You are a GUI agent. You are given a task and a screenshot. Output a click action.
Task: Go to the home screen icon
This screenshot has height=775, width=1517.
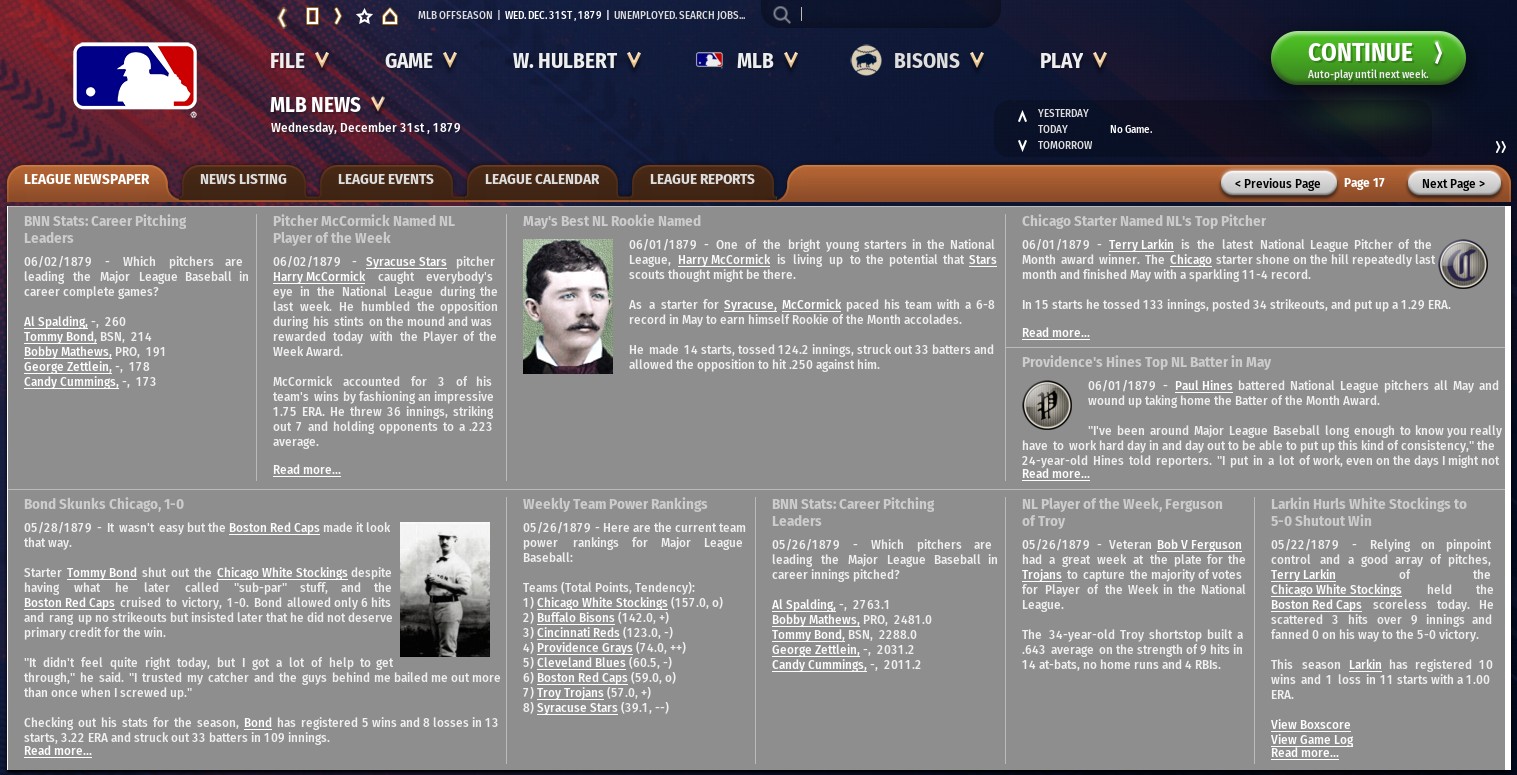[390, 16]
